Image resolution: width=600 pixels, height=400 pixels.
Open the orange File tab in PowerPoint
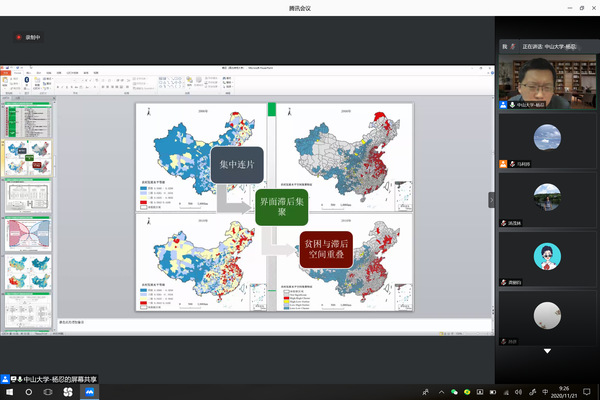pyautogui.click(x=6, y=72)
